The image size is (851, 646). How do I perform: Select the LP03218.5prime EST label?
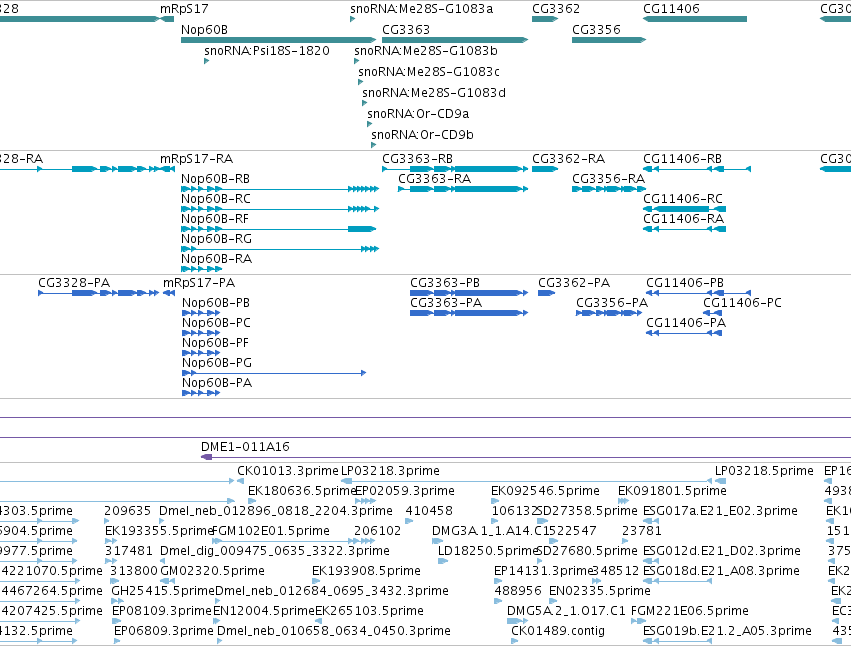[764, 471]
